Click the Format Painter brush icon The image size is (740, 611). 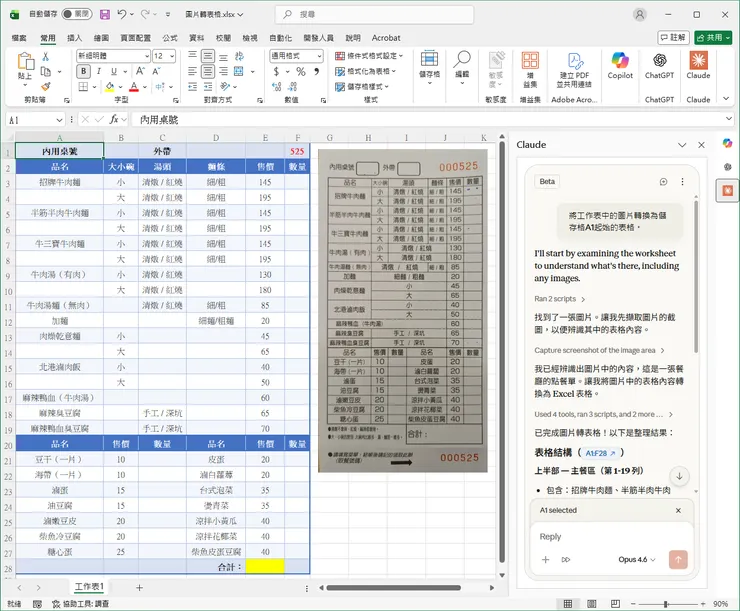tap(46, 86)
